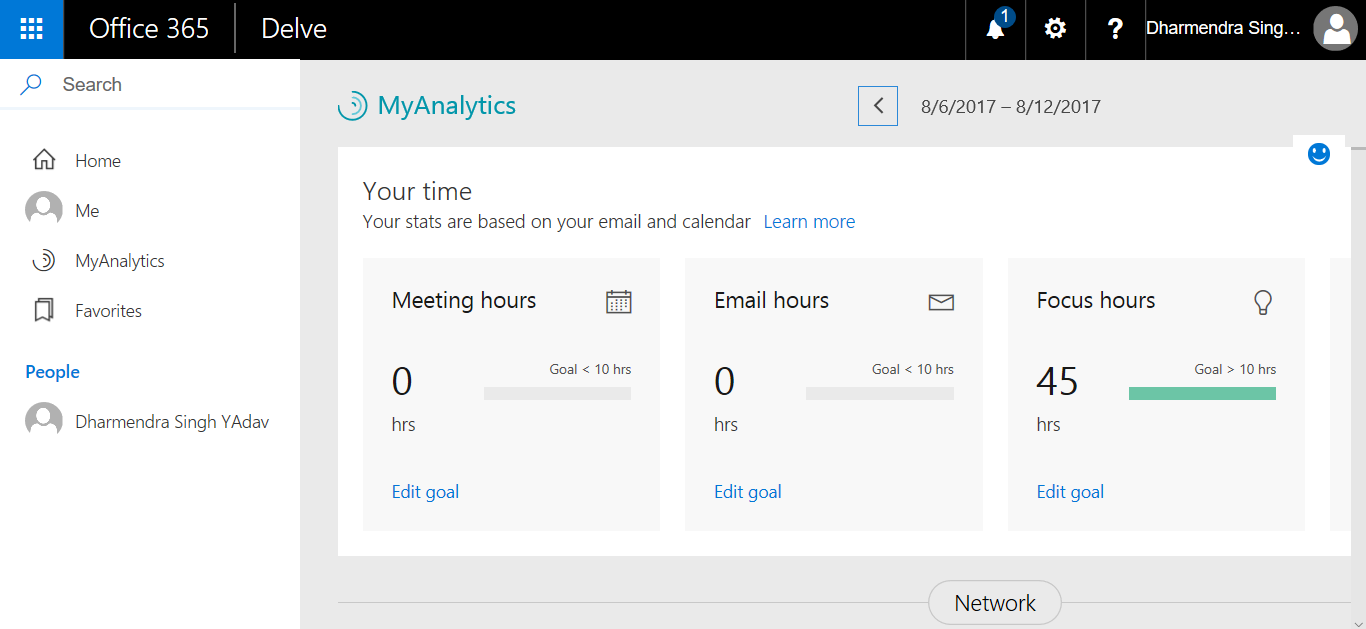Click the smiley feedback icon
This screenshot has height=629, width=1366.
pyautogui.click(x=1319, y=153)
